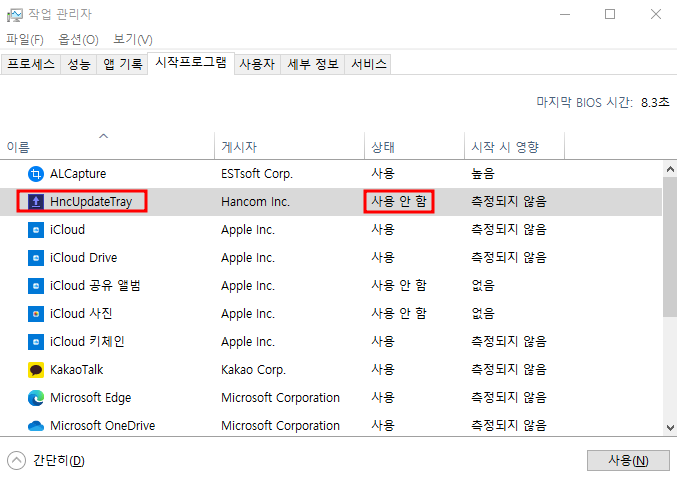The width and height of the screenshot is (677, 483).
Task: Click ESTsoft Corp. publisher cell
Action: point(257,174)
